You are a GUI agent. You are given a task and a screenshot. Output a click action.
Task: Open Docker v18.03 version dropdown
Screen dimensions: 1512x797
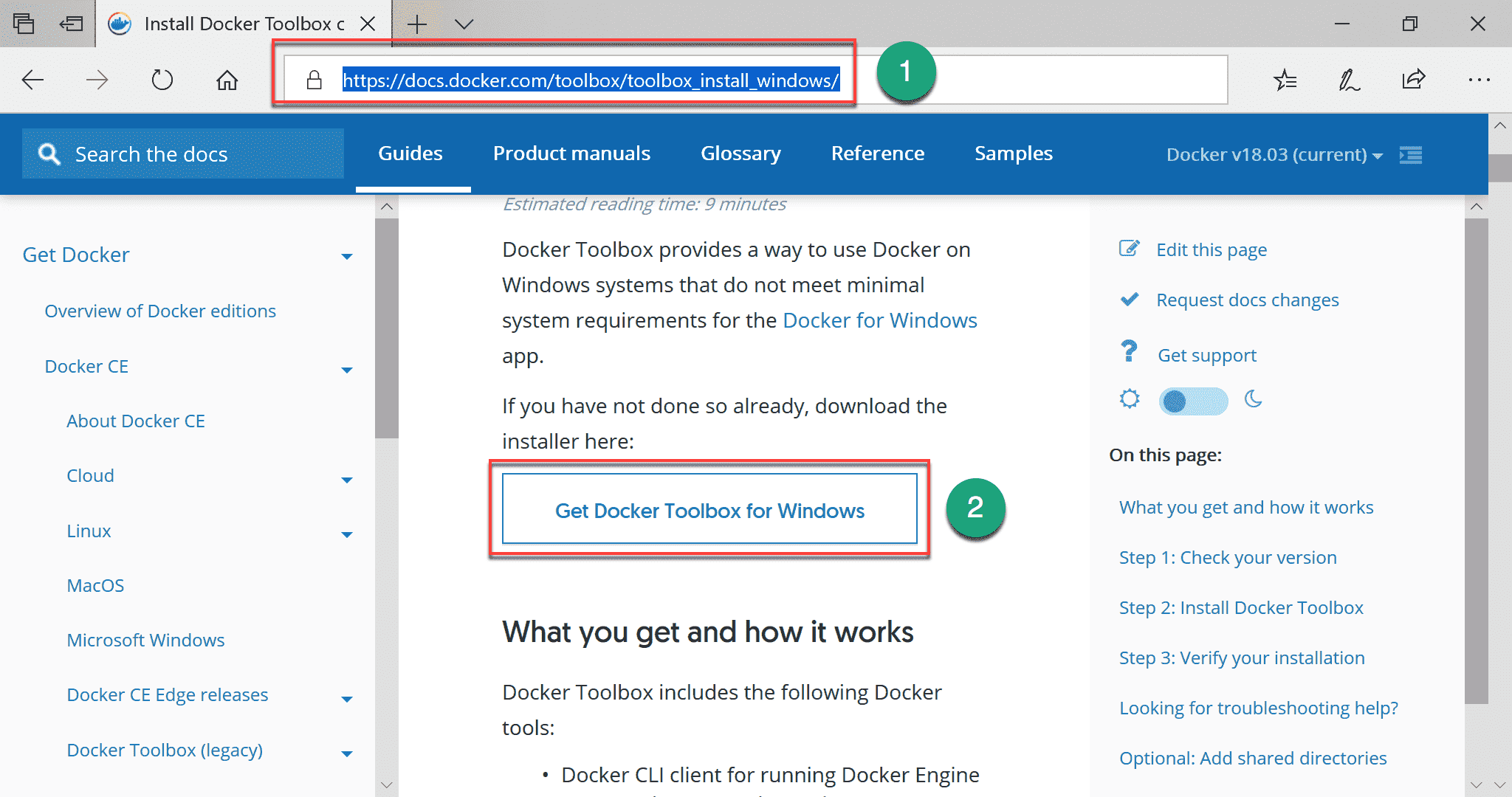pyautogui.click(x=1274, y=154)
